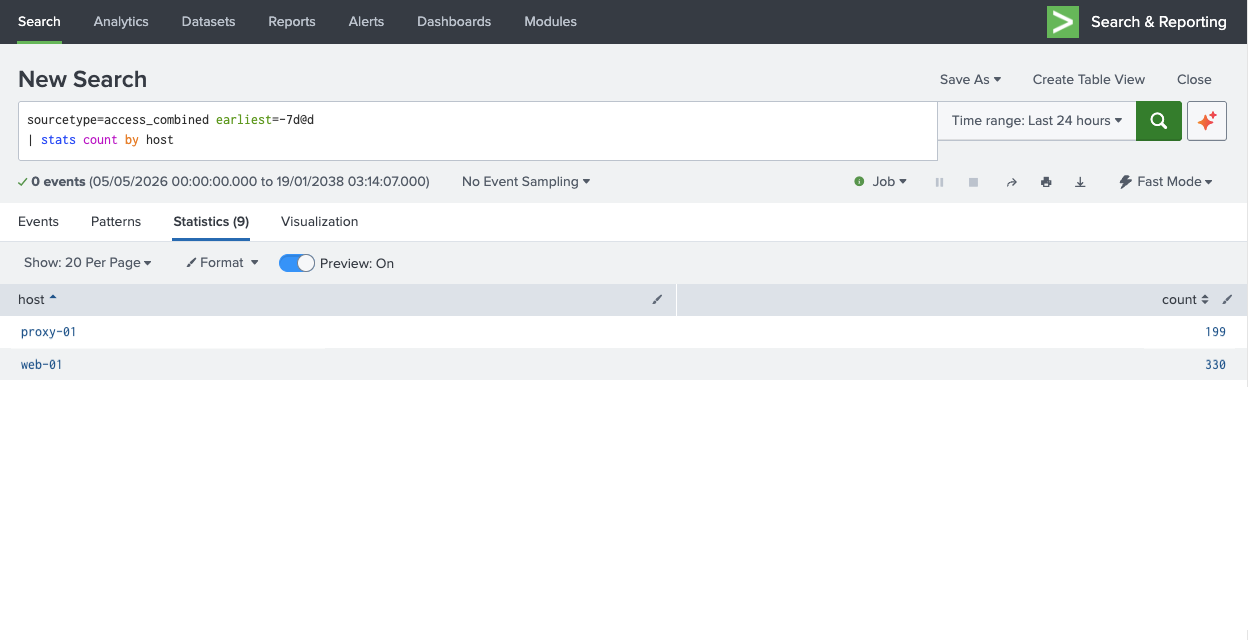1248x640 pixels.
Task: Open the Reports nav item
Action: 292,21
